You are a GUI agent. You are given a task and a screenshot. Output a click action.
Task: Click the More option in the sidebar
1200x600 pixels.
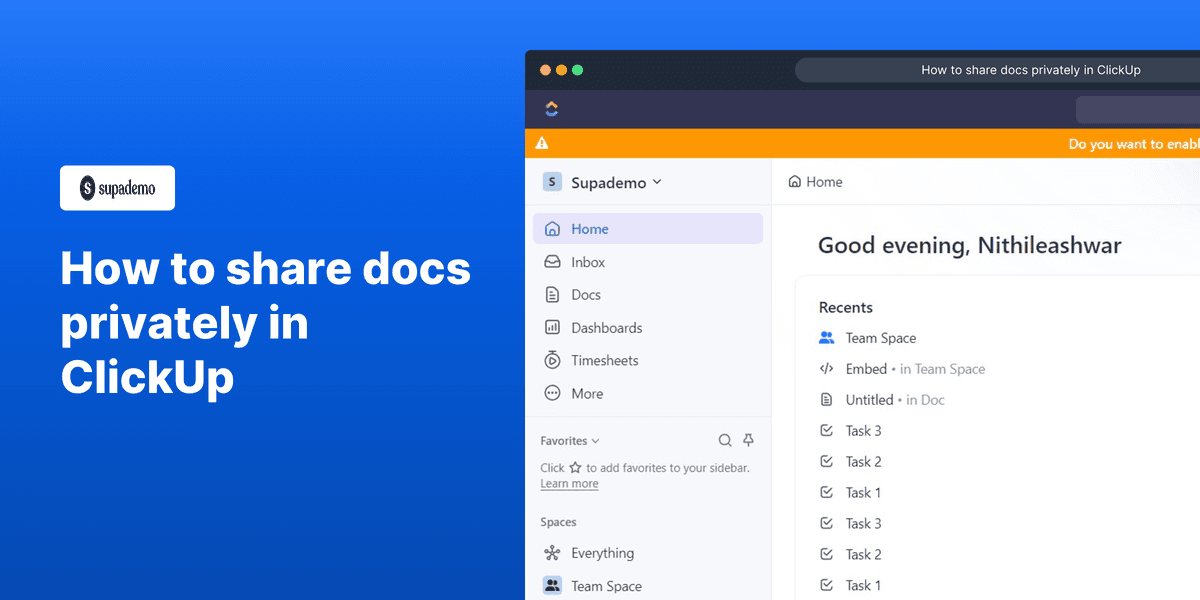tap(587, 393)
